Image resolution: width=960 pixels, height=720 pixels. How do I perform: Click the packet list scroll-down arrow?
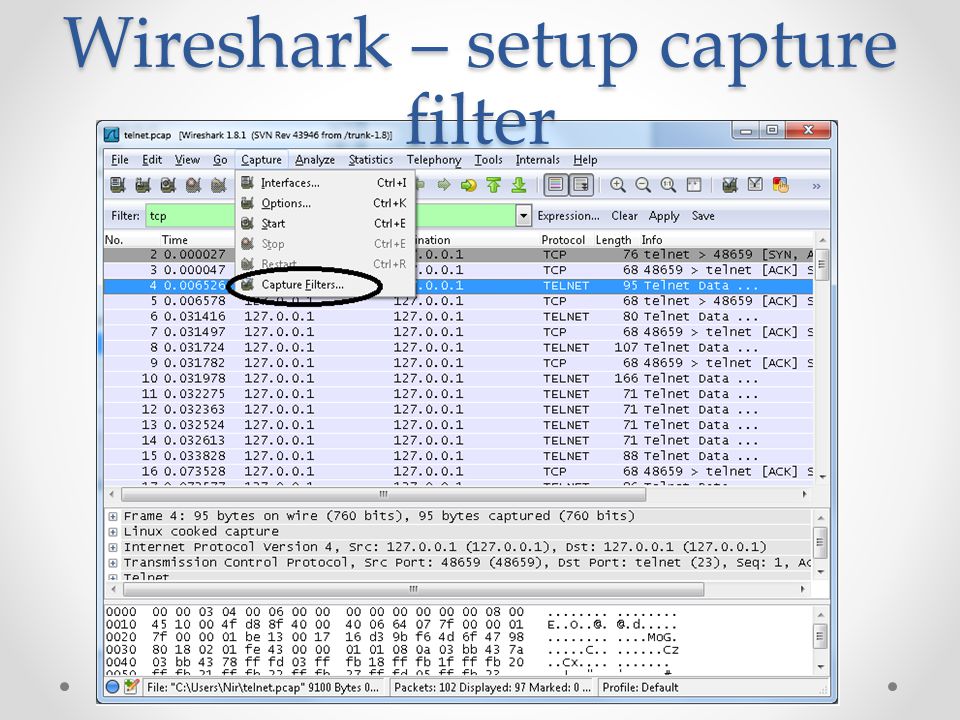pos(822,476)
